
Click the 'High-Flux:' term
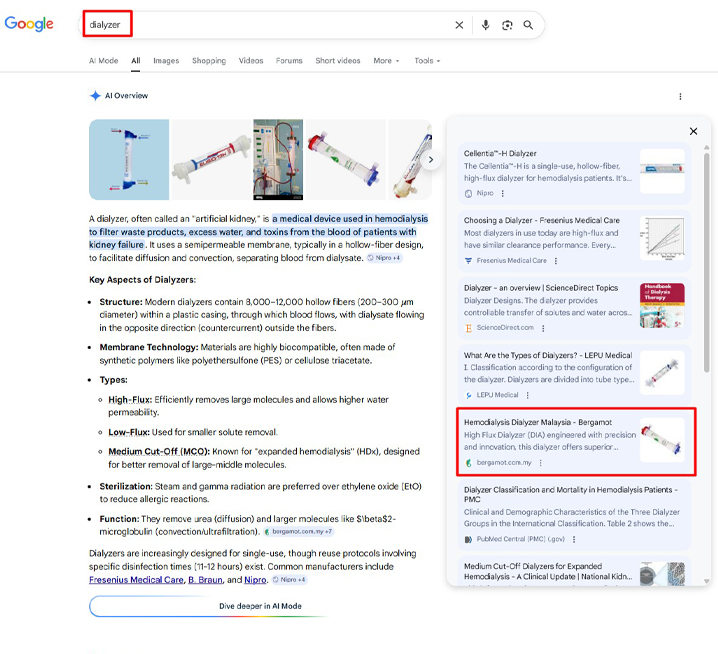click(130, 400)
